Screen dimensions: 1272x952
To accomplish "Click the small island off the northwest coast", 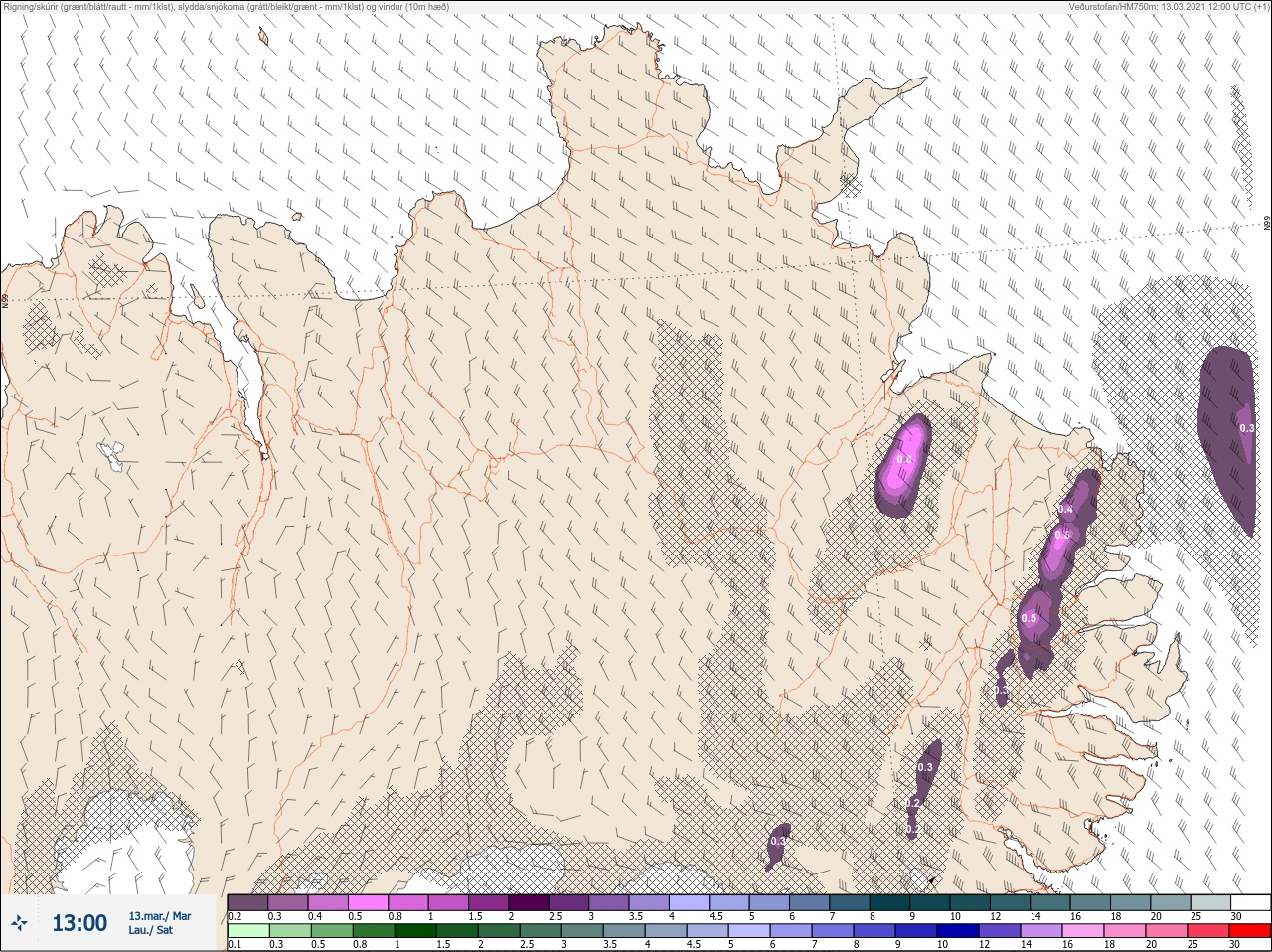I will (x=263, y=37).
